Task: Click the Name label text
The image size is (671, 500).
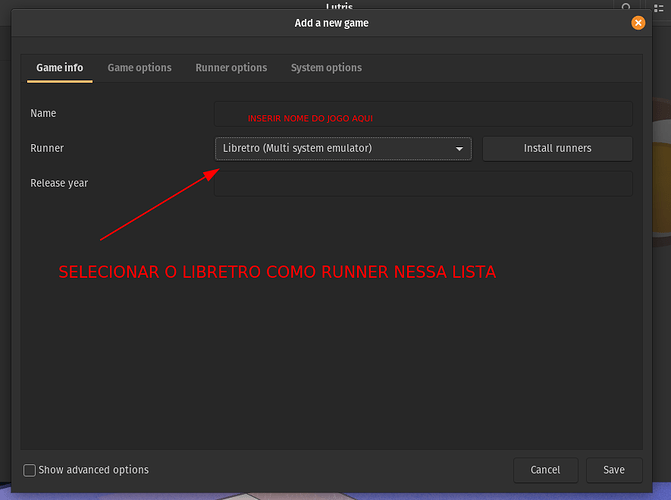Action: pos(43,113)
